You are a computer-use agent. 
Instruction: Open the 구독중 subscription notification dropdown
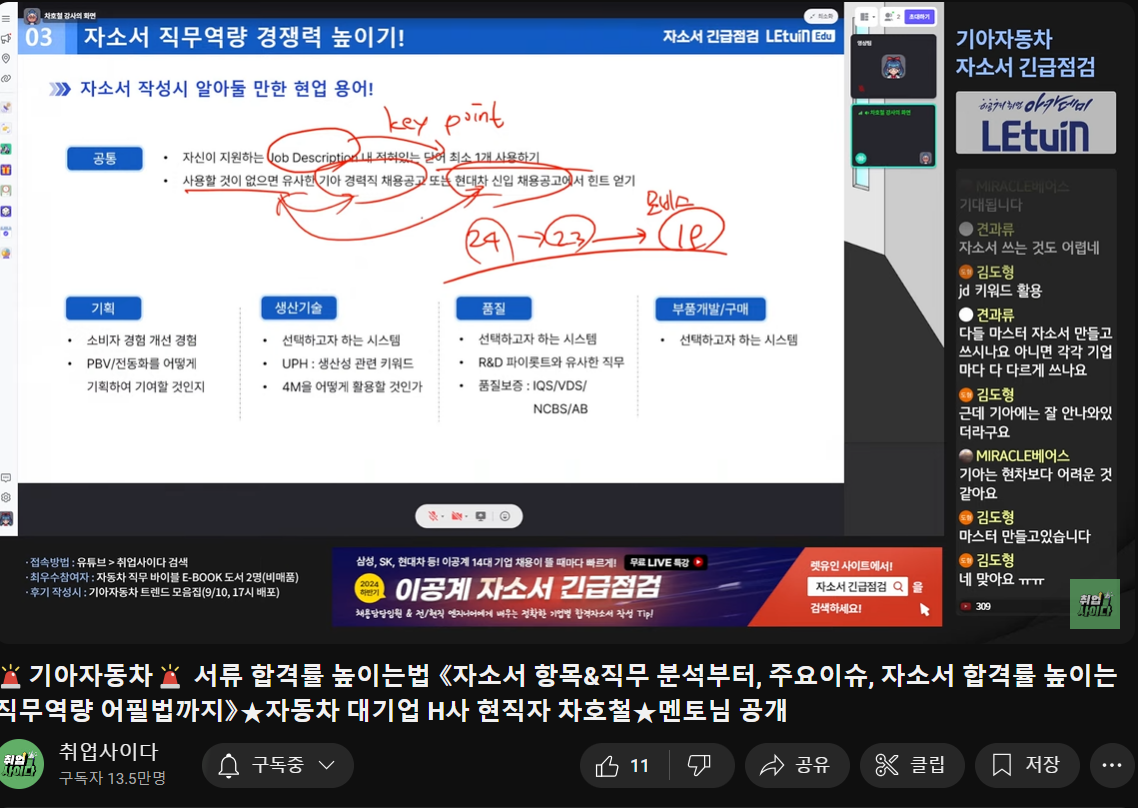coord(278,765)
